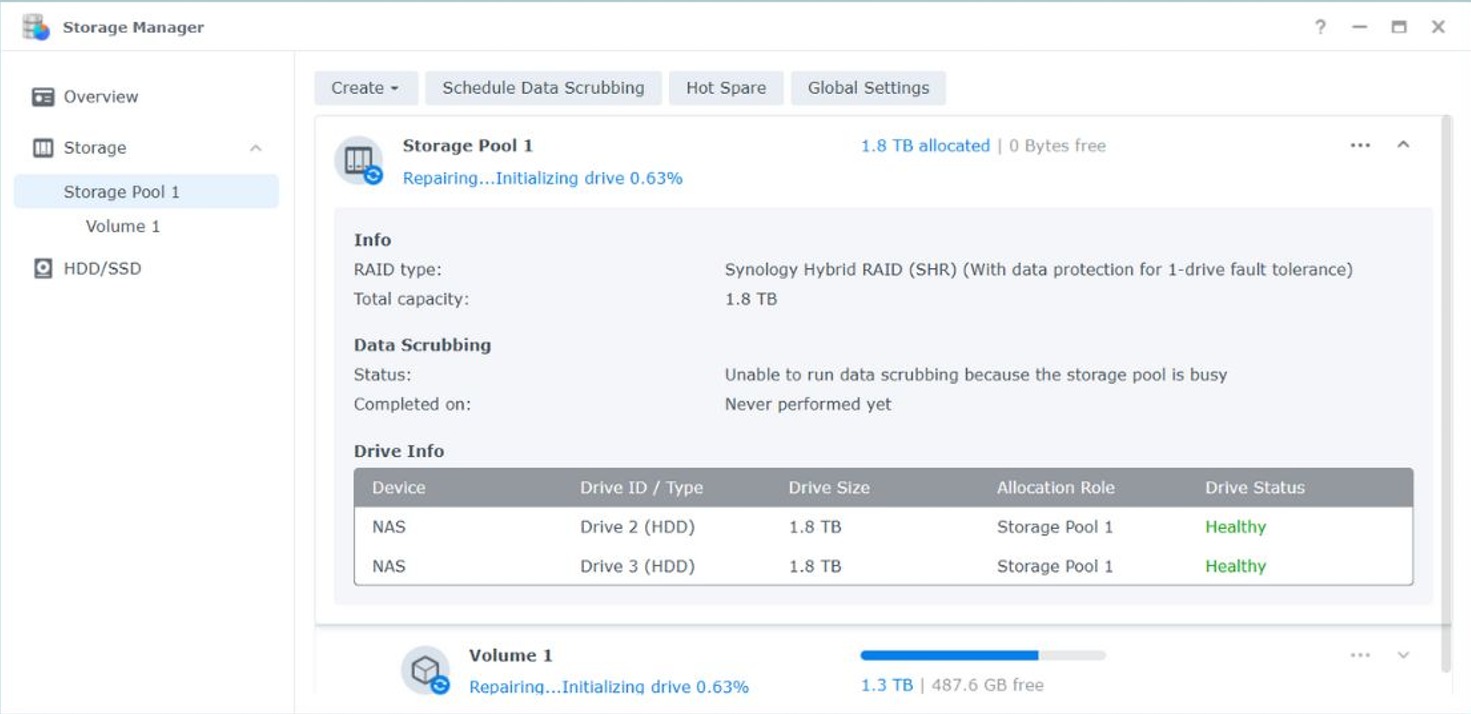The height and width of the screenshot is (714, 1471).
Task: Click the Device column header
Action: coord(399,488)
